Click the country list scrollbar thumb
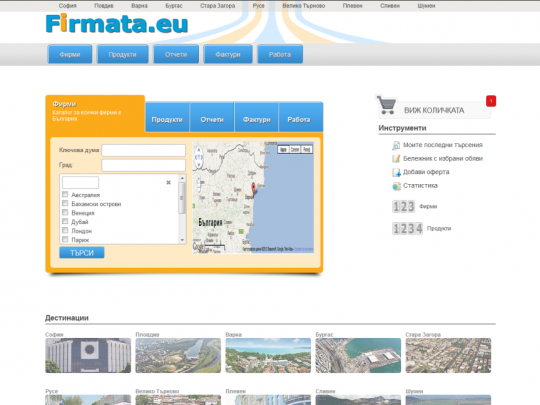The height and width of the screenshot is (405, 540). [x=182, y=198]
